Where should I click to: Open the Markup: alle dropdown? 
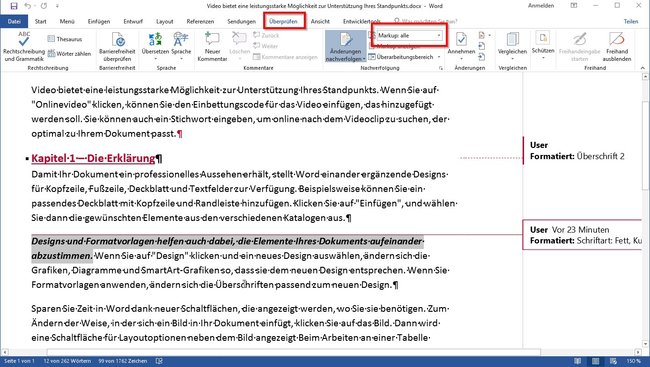click(x=409, y=36)
